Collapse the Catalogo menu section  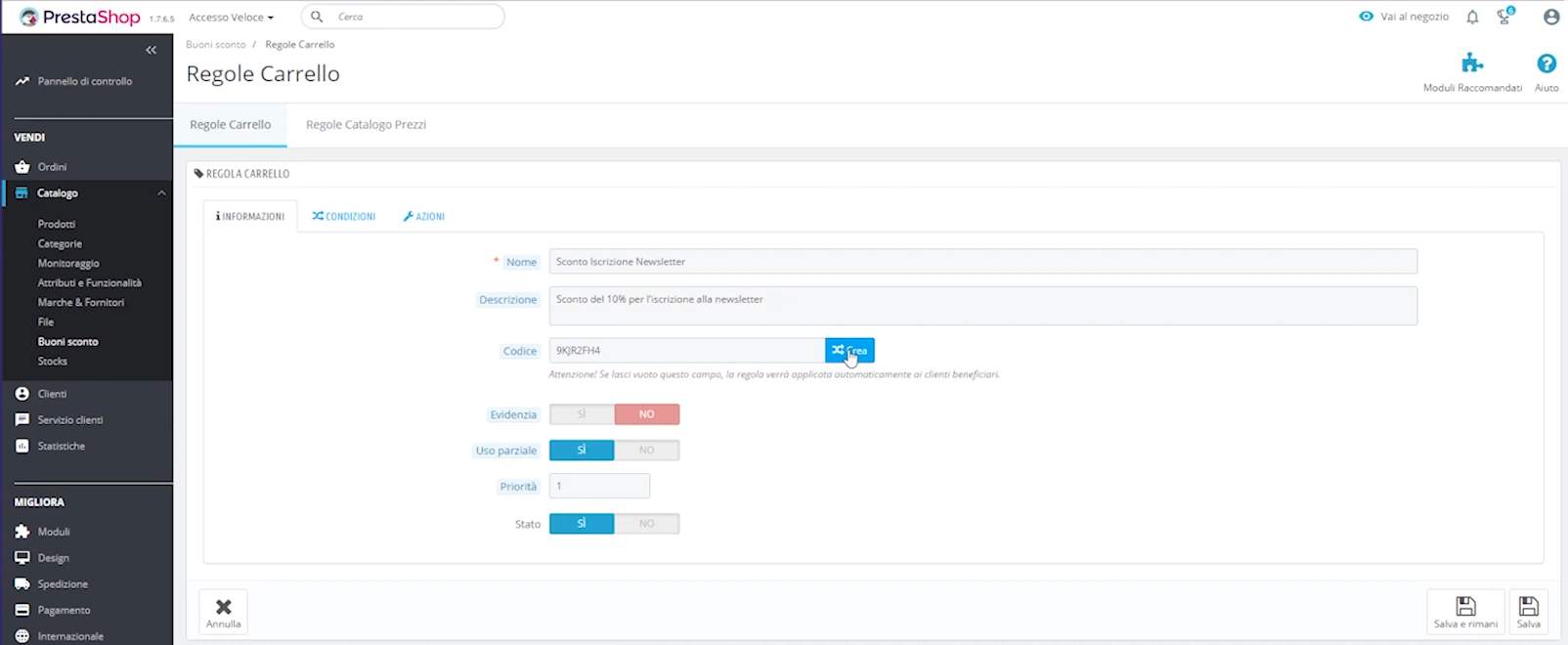tap(161, 193)
